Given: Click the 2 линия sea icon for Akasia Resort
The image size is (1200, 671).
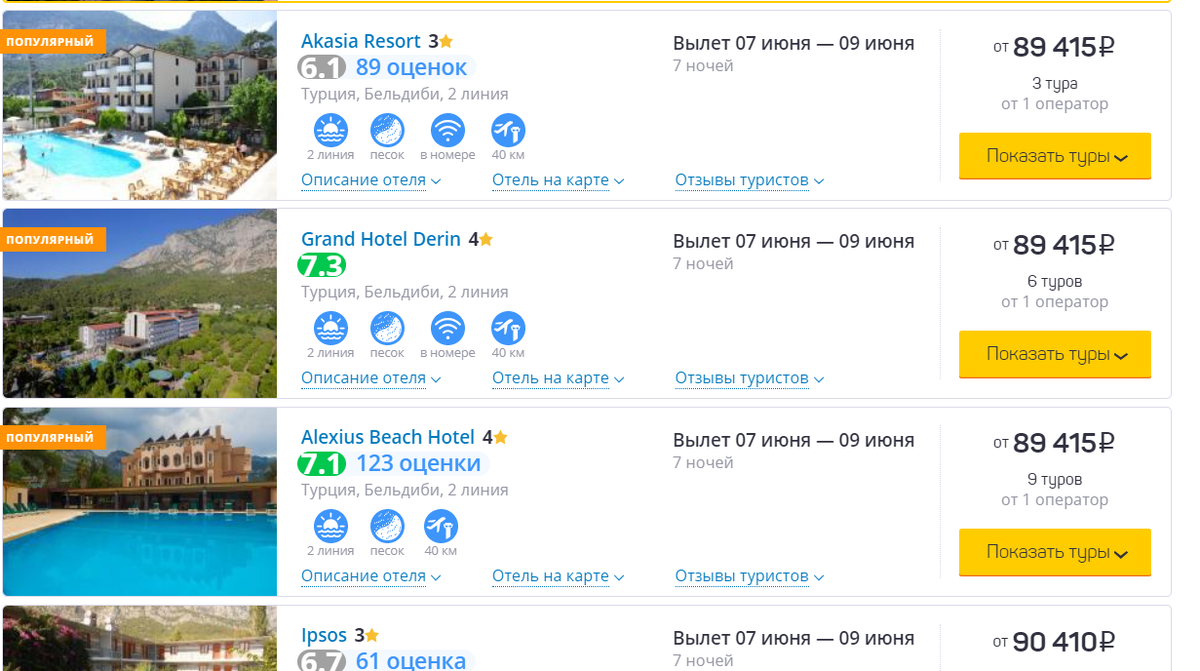Looking at the screenshot, I should [x=331, y=131].
